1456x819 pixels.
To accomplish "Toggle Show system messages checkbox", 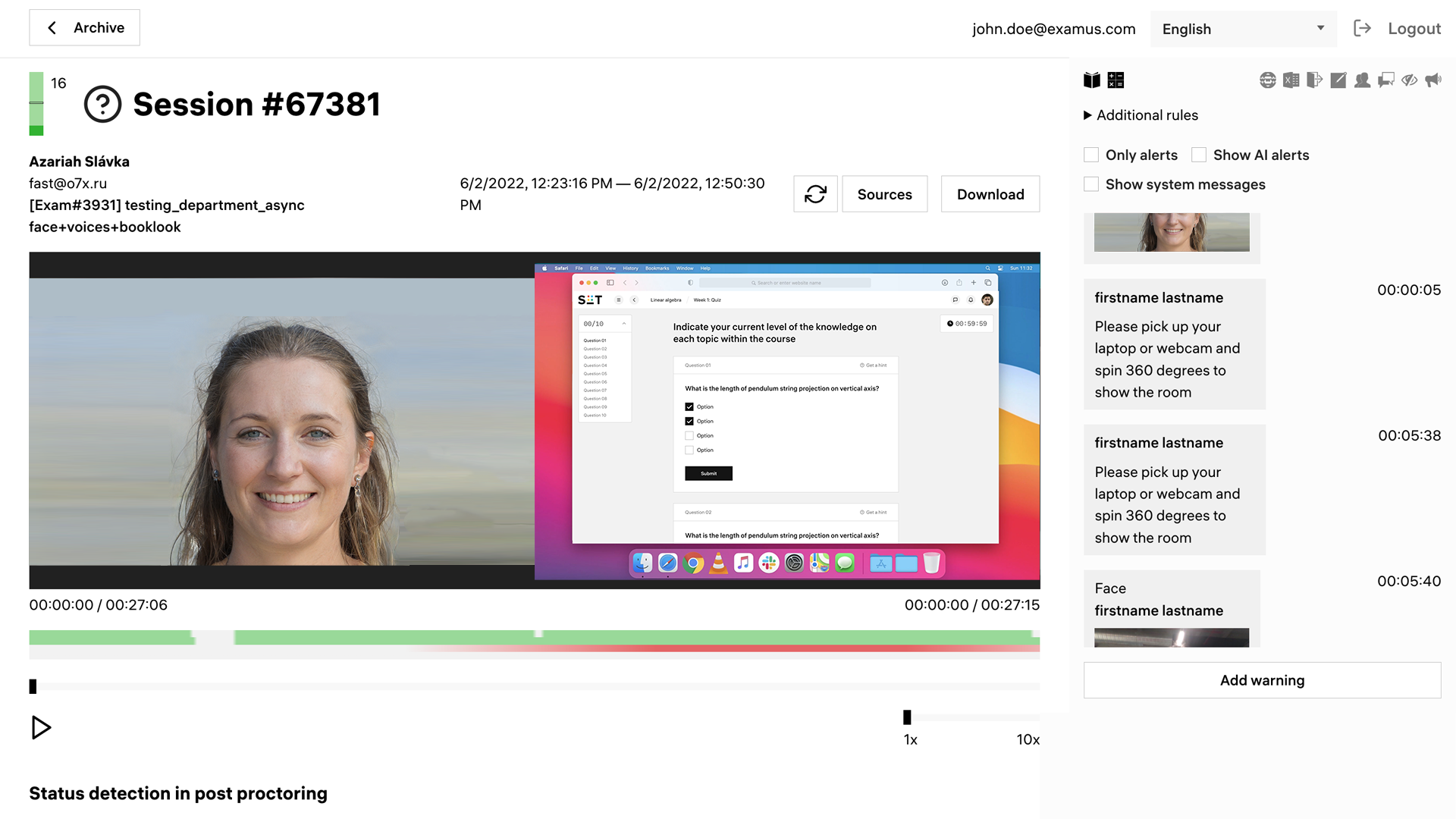I will click(1091, 184).
